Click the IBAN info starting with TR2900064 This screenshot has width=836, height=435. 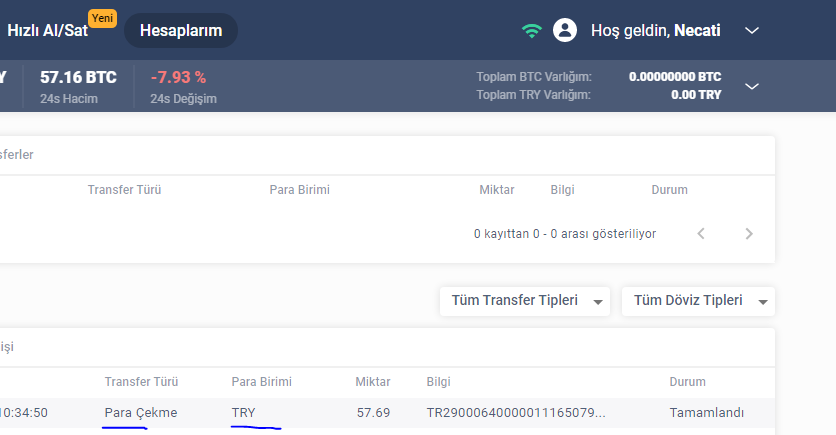pyautogui.click(x=516, y=412)
